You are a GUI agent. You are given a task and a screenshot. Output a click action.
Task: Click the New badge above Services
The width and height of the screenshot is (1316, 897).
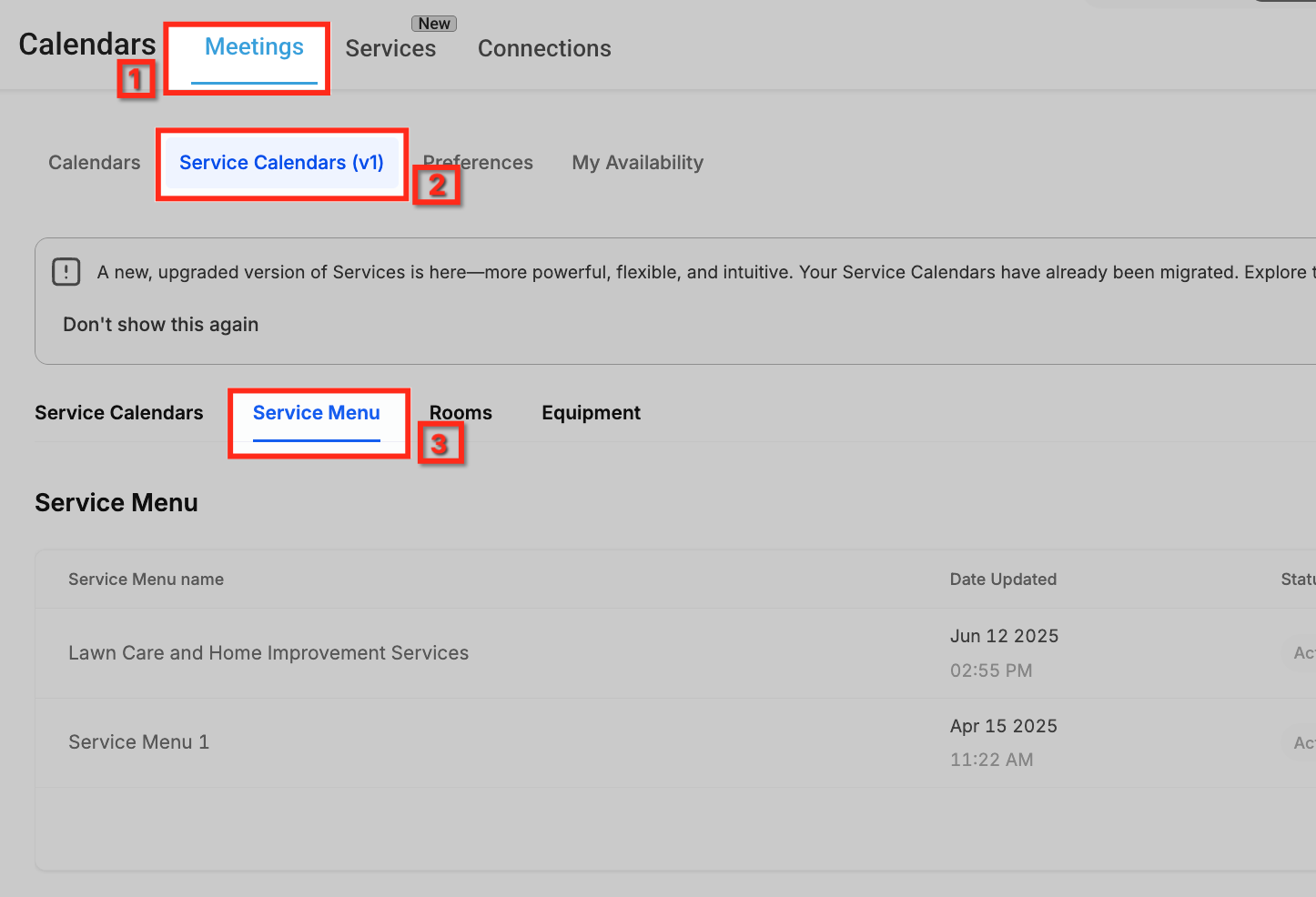434,24
